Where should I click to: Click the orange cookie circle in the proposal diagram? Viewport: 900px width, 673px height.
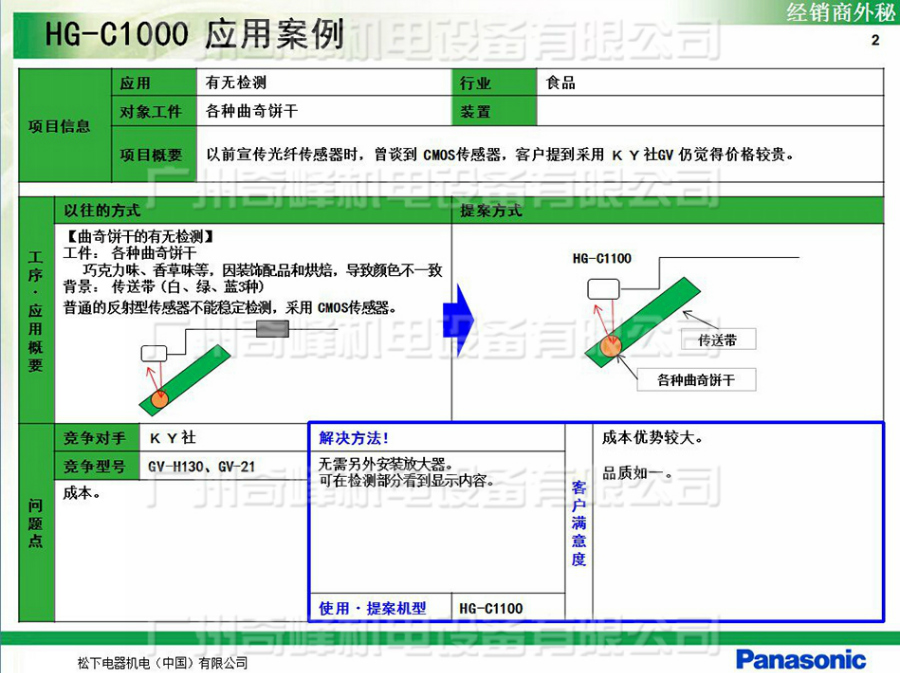[x=611, y=345]
